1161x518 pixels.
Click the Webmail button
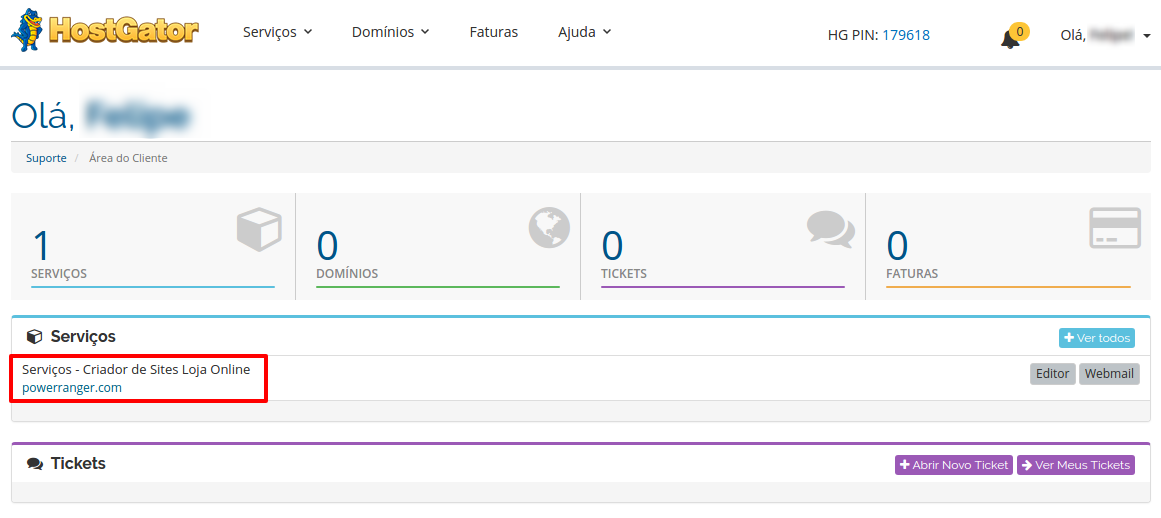click(x=1109, y=374)
